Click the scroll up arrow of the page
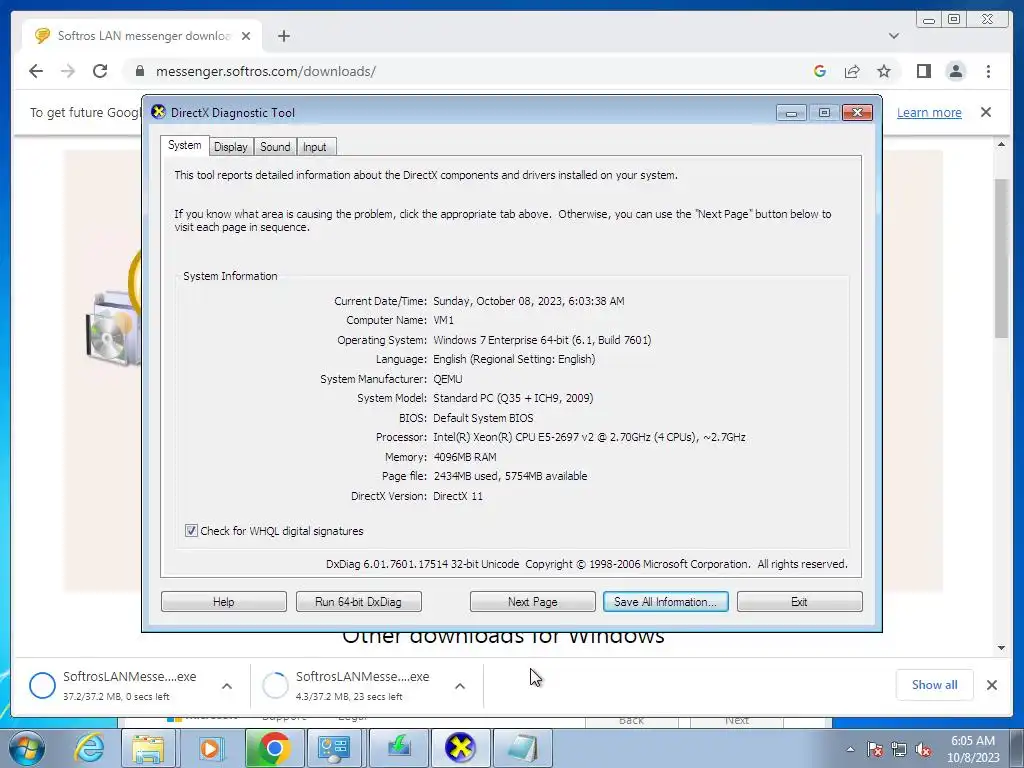This screenshot has height=768, width=1024. click(1001, 144)
